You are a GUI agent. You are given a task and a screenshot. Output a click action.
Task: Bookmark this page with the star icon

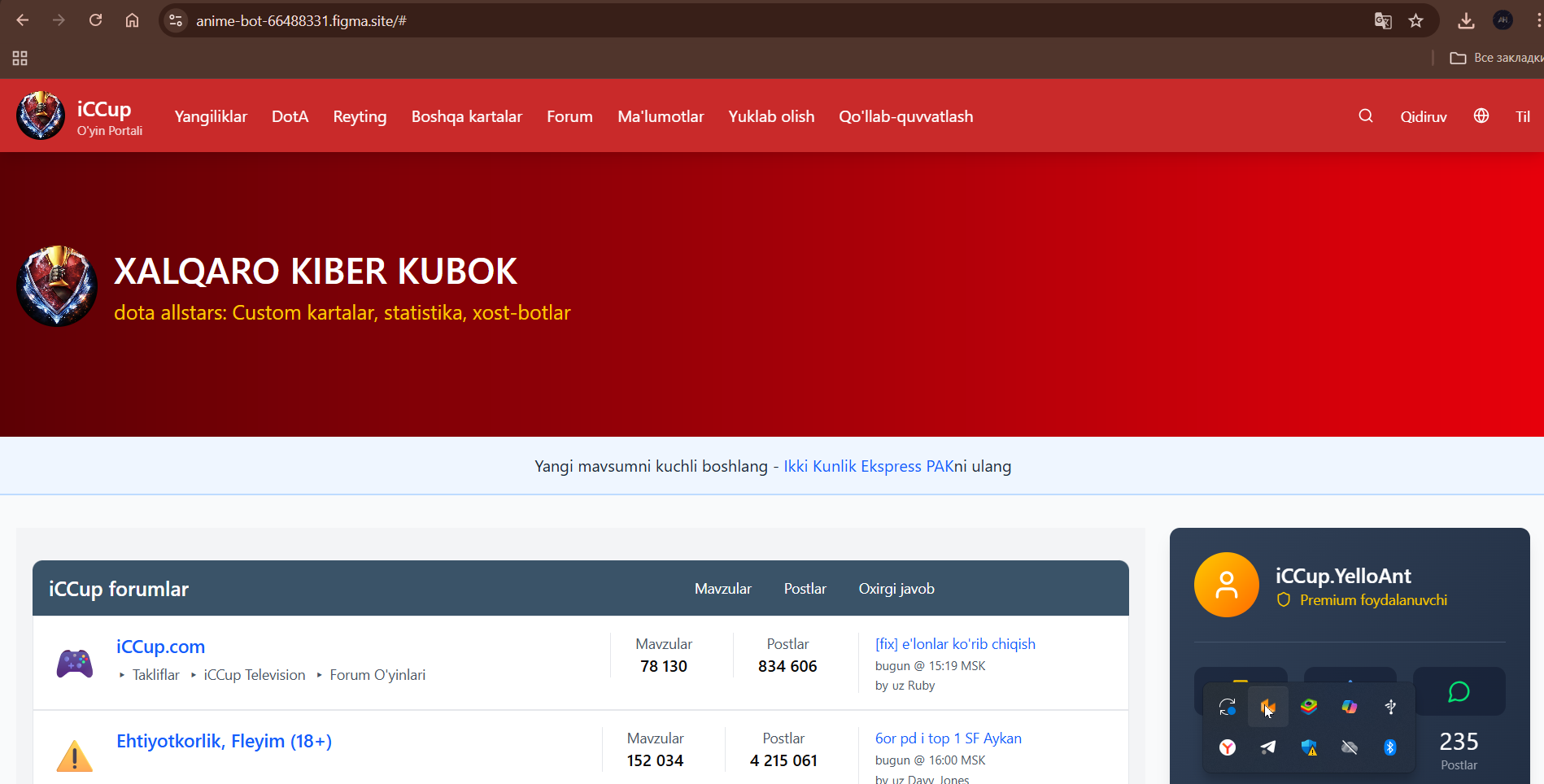[1416, 21]
